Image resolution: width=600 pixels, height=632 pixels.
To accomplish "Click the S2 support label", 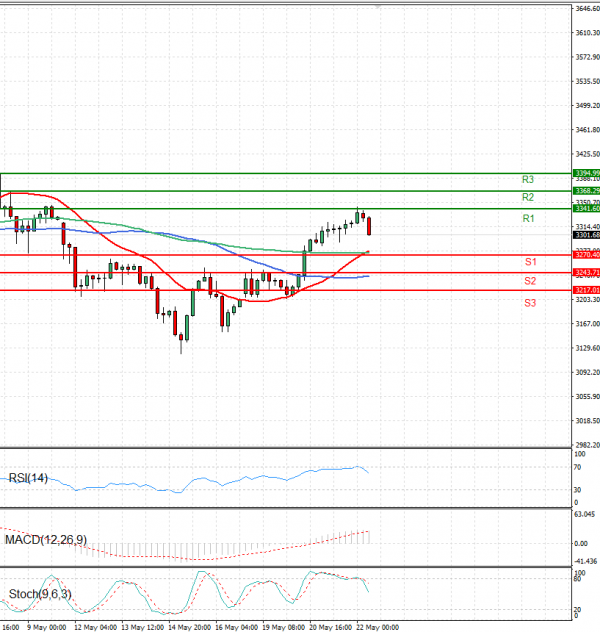I will pos(531,281).
